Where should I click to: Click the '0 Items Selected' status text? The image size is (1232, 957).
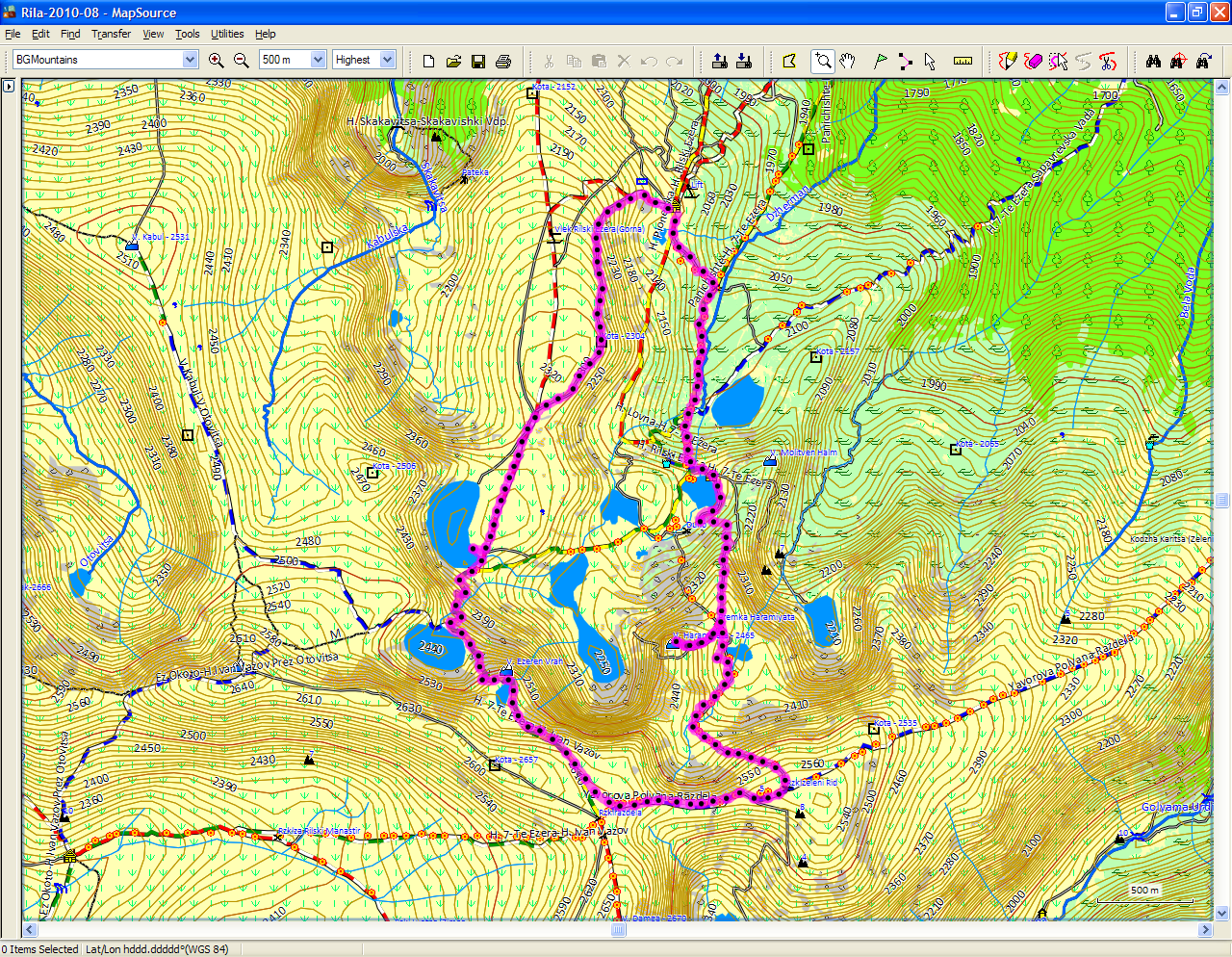pyautogui.click(x=40, y=949)
